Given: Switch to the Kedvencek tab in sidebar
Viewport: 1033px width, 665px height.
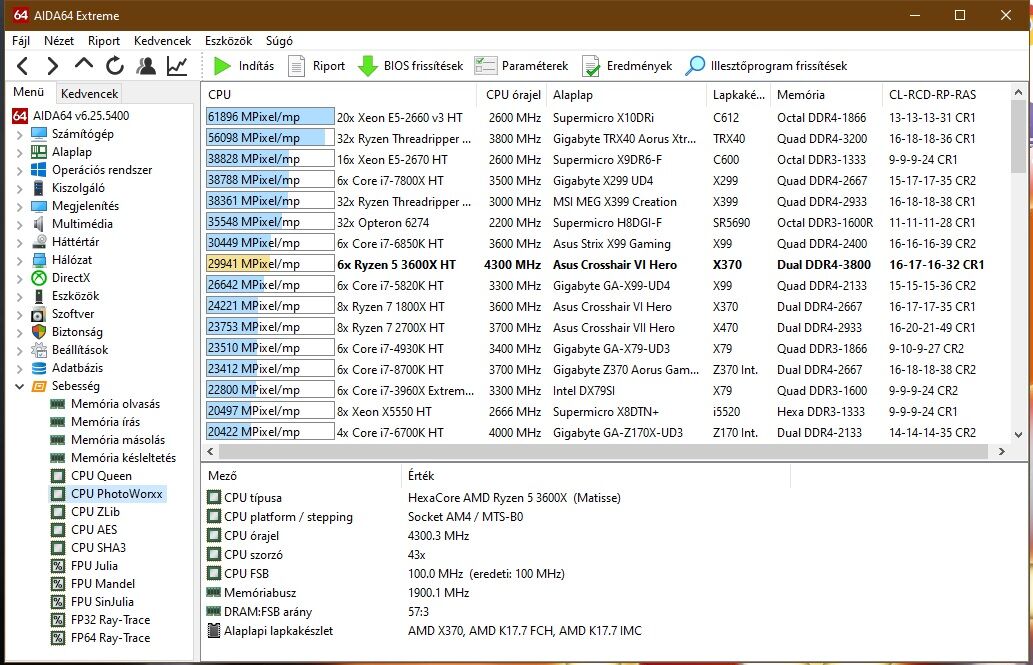Looking at the screenshot, I should point(90,94).
